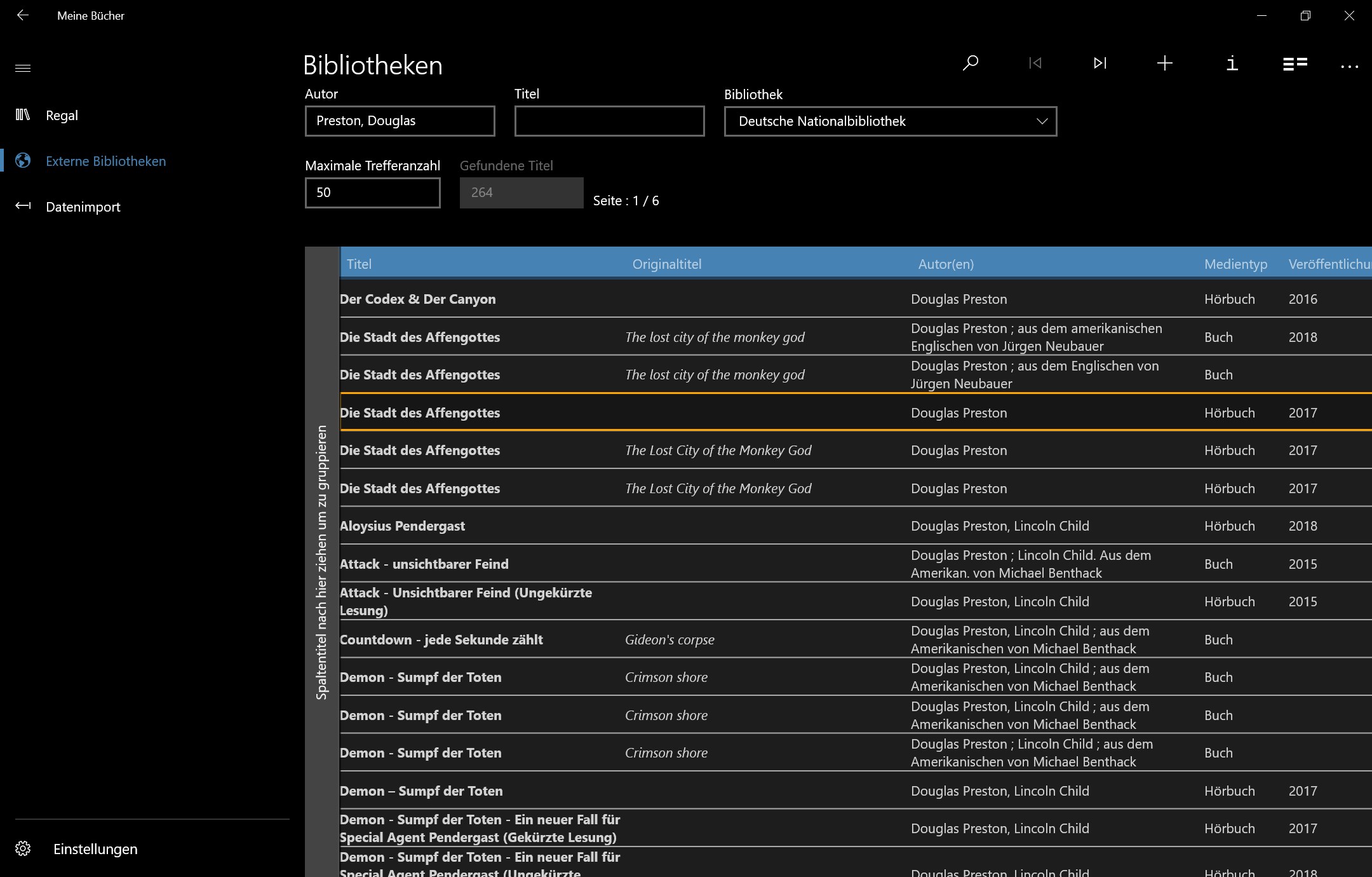Focus the Titel search field

click(609, 121)
